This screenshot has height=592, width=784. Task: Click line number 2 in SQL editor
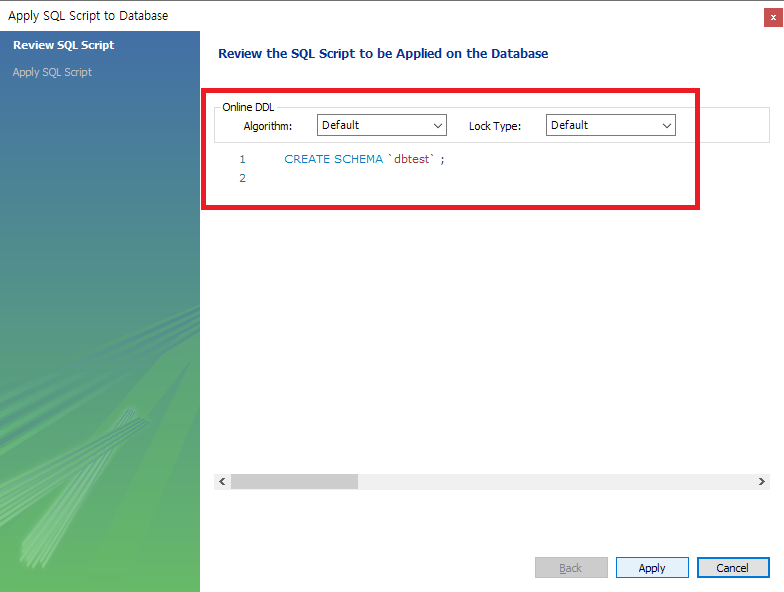click(242, 178)
